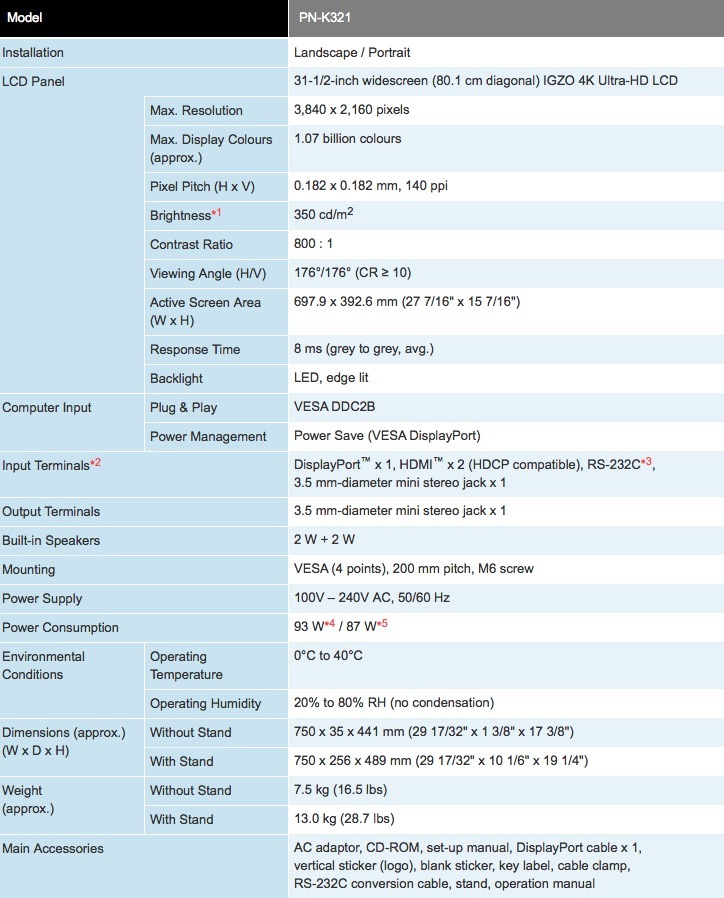Click 'With Stand' in the Weight section
Image resolution: width=724 pixels, height=898 pixels.
[182, 820]
